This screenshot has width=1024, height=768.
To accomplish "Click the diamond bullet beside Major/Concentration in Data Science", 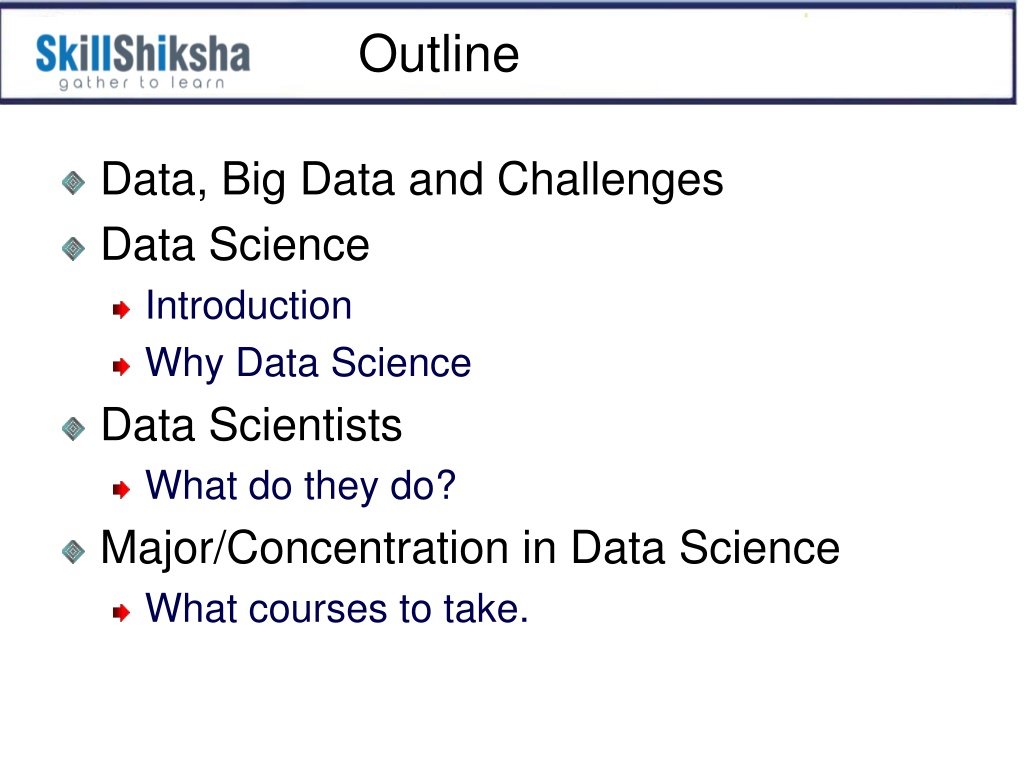I will 73,552.
